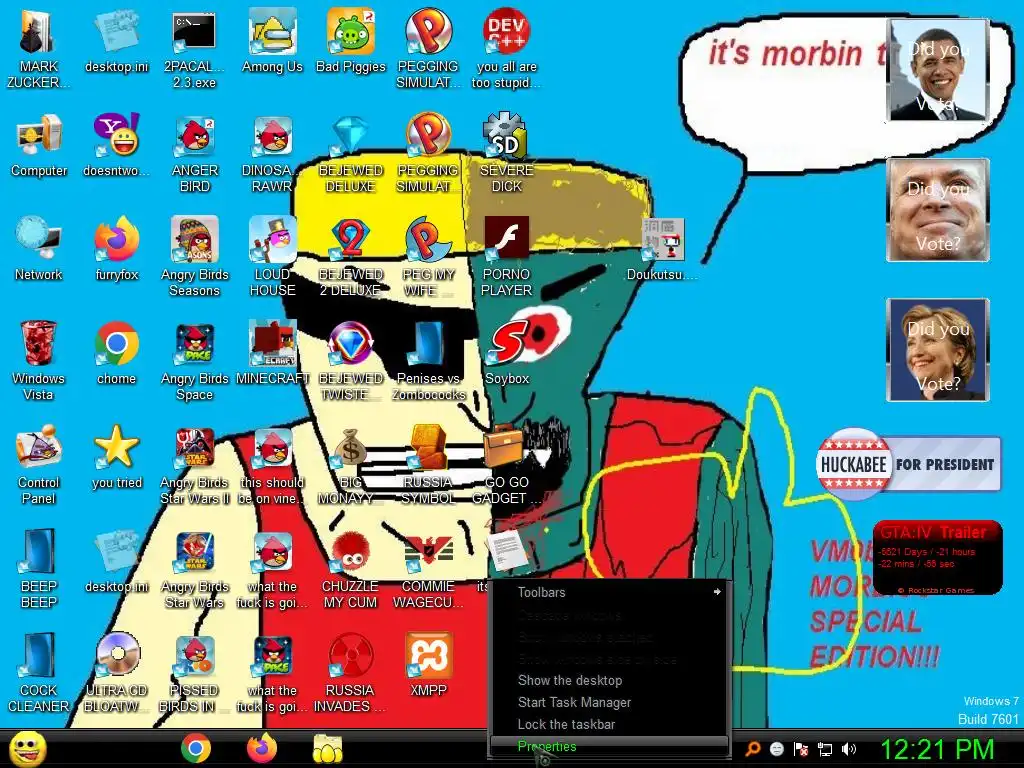Open the volume speaker tray icon
The height and width of the screenshot is (768, 1024).
click(x=849, y=749)
